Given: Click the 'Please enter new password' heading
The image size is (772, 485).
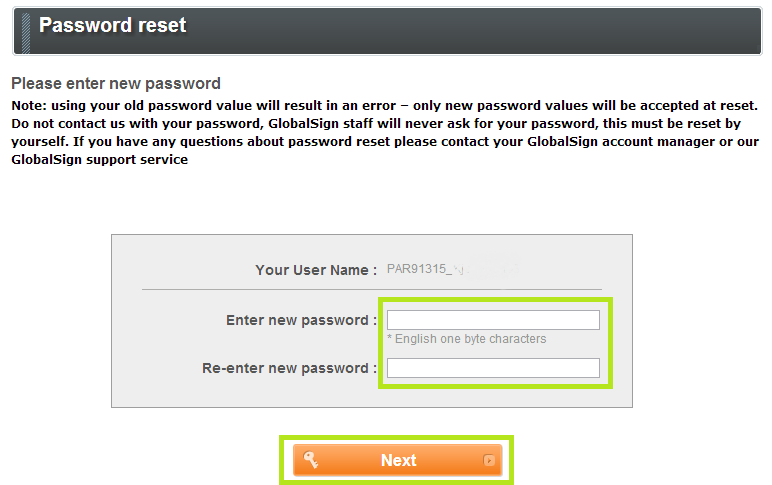Looking at the screenshot, I should (x=116, y=83).
